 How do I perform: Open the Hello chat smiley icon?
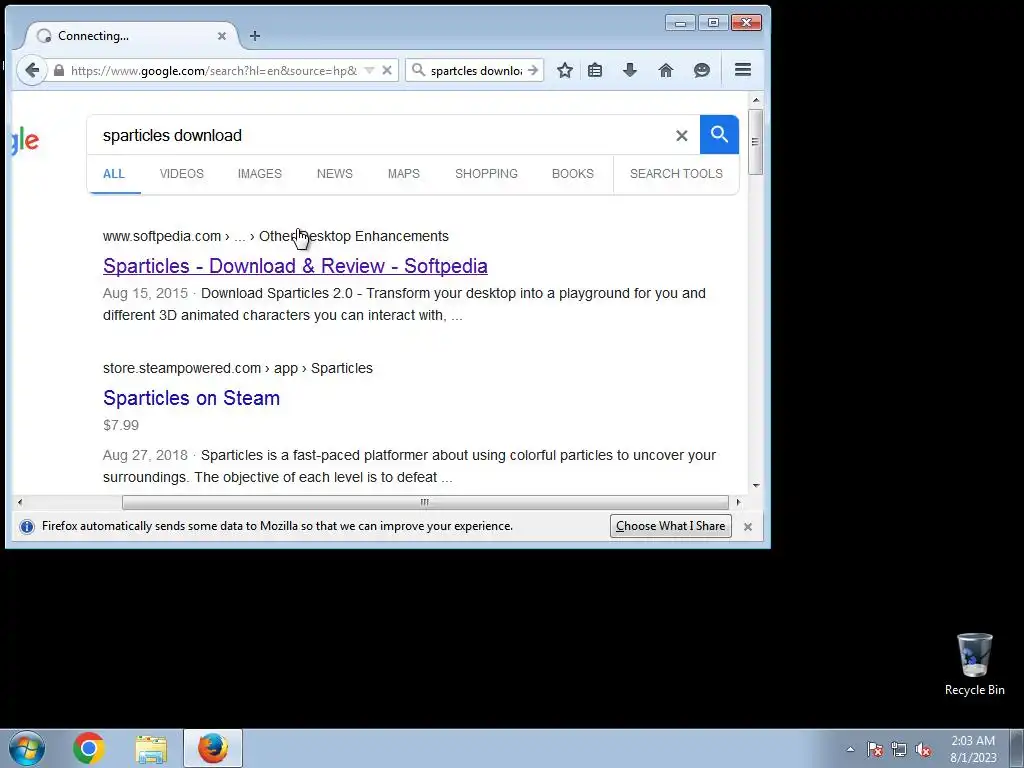click(702, 70)
